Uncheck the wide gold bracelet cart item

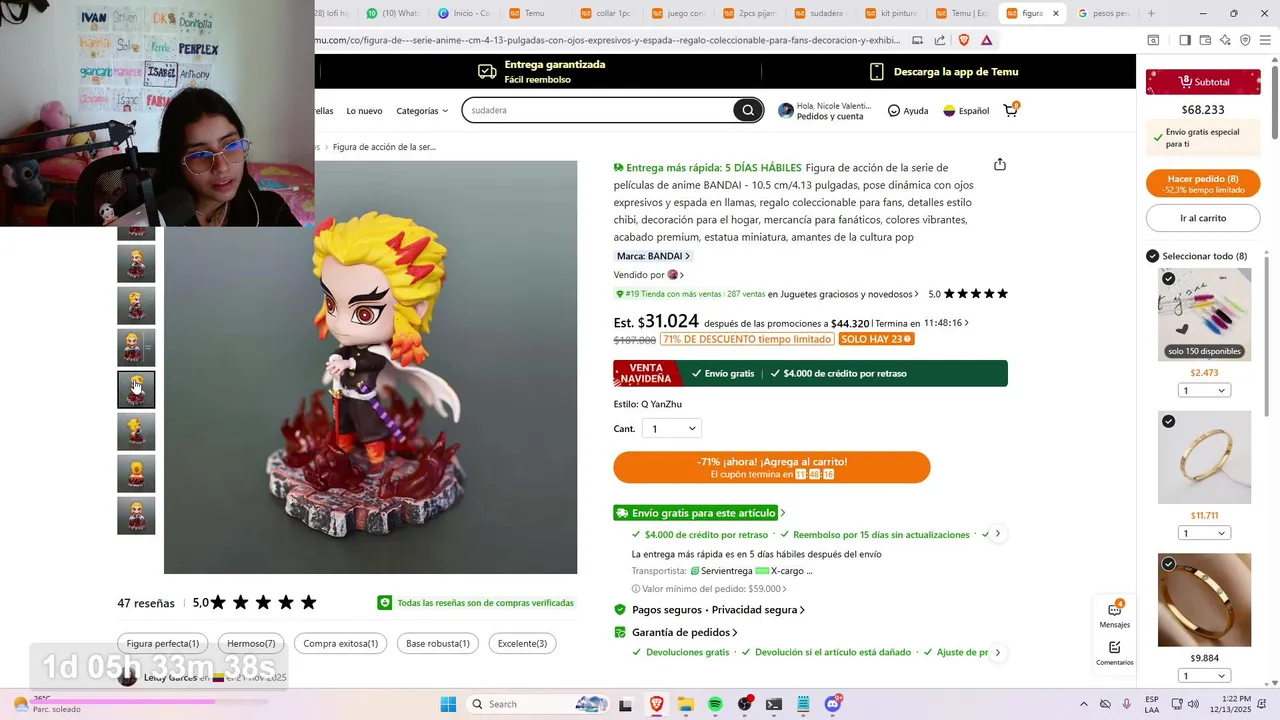pos(1168,565)
